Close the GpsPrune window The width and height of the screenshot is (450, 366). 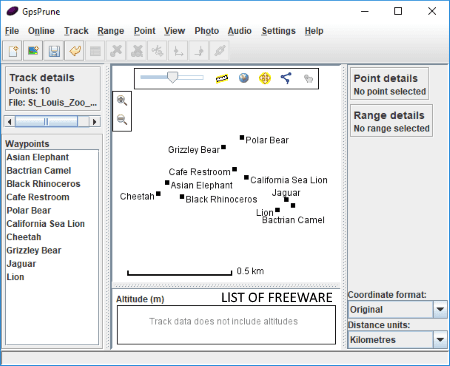point(432,11)
